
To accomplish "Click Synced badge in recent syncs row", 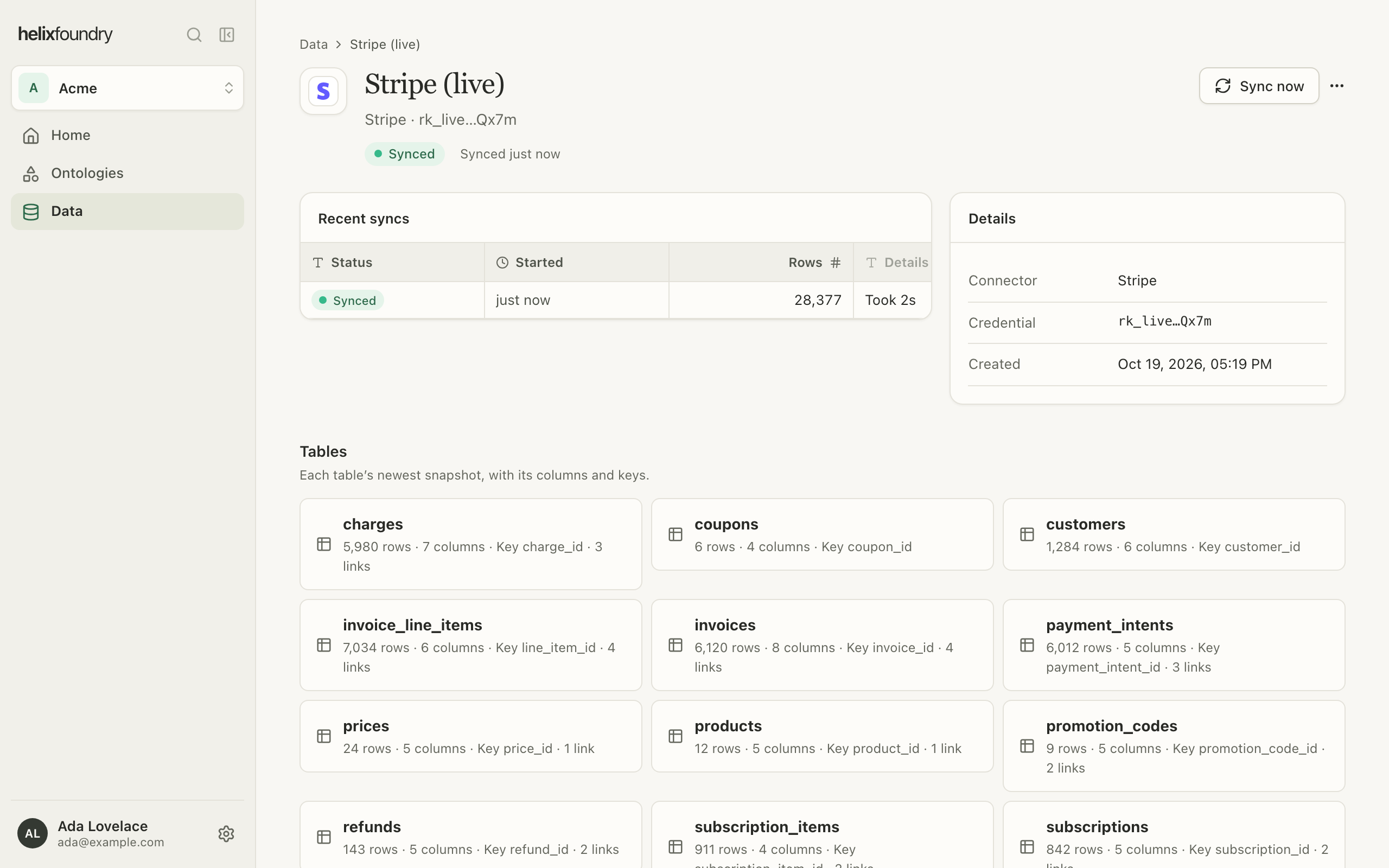I will [348, 300].
